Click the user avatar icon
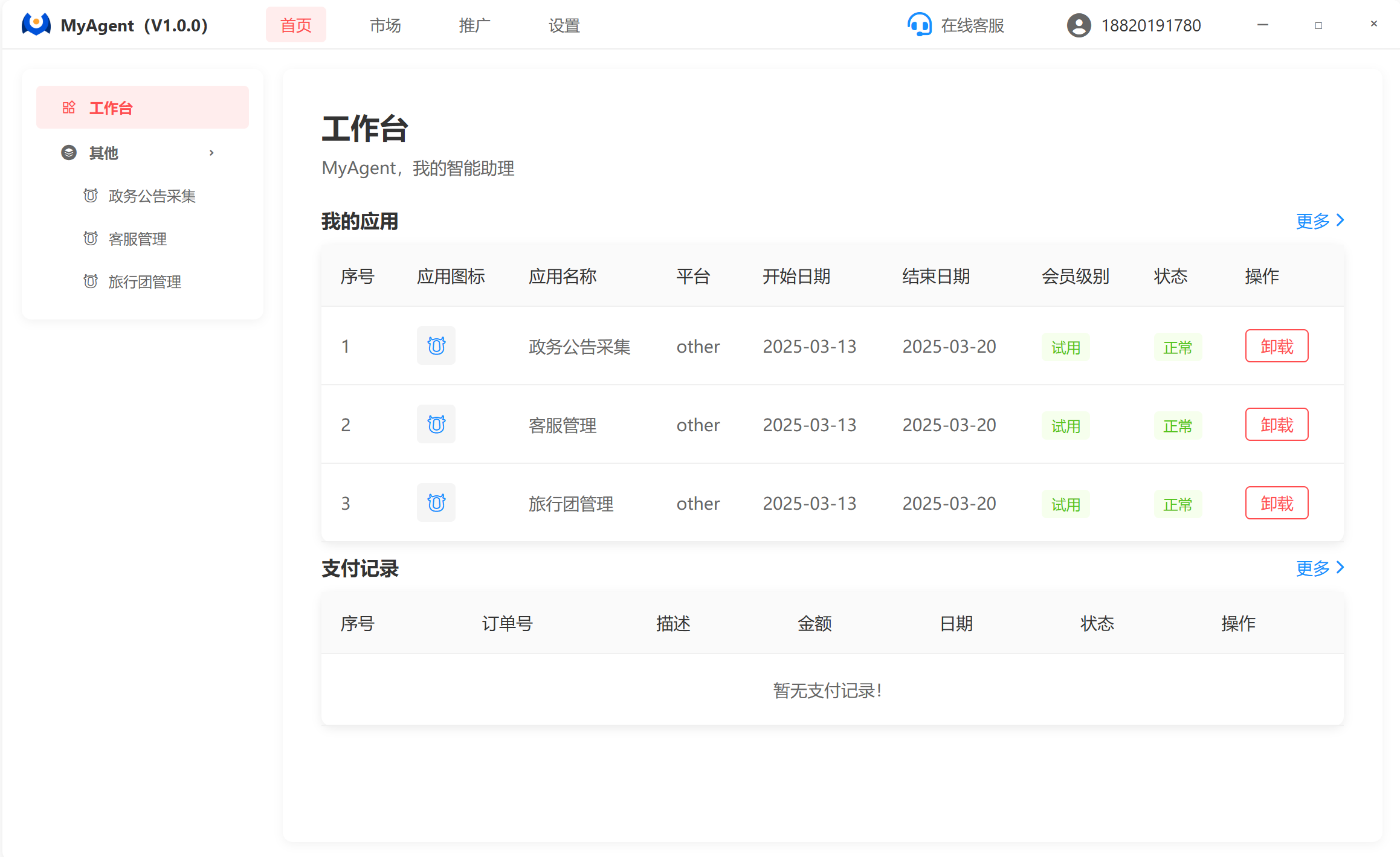The height and width of the screenshot is (857, 1400). click(x=1079, y=25)
